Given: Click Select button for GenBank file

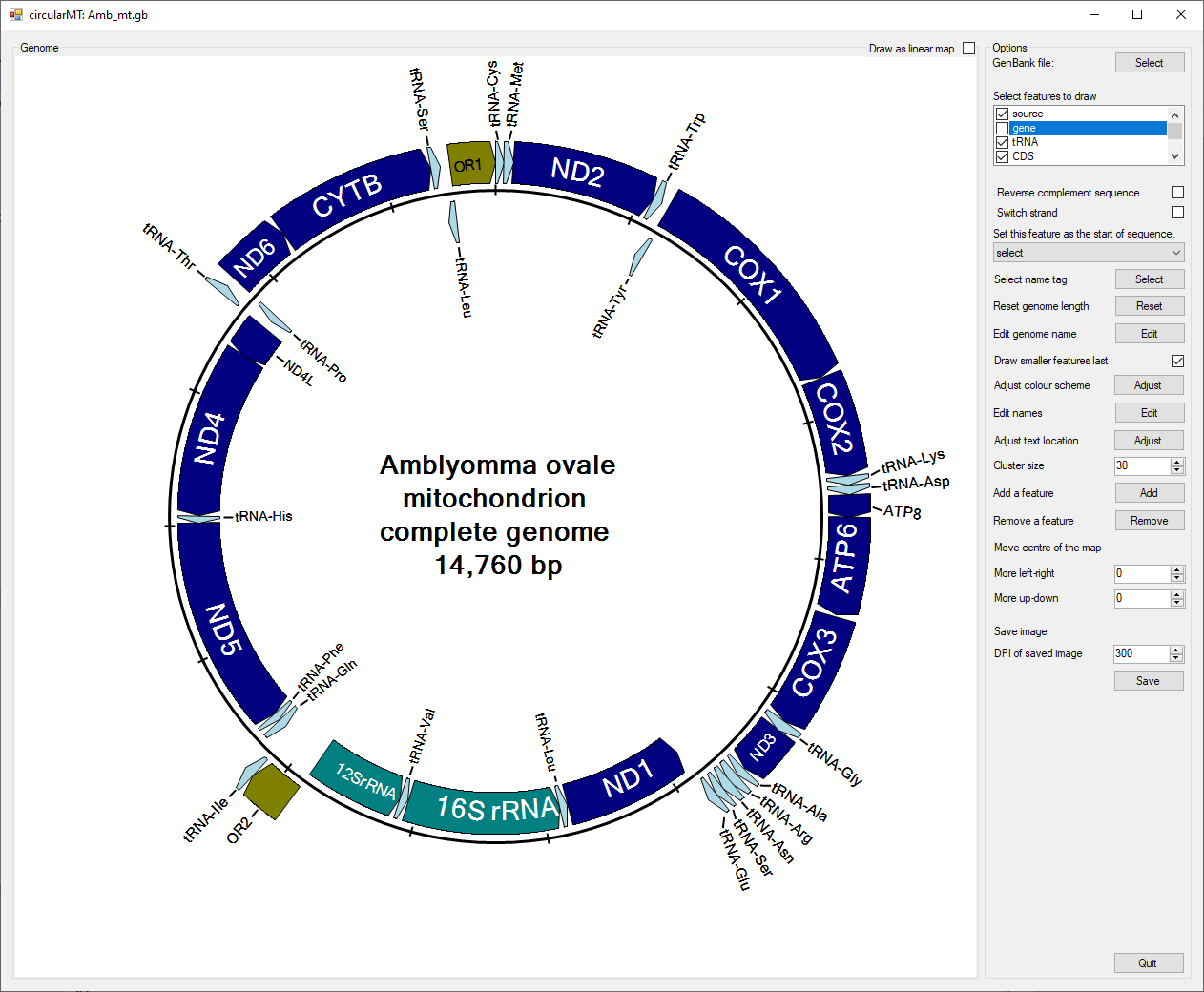Looking at the screenshot, I should click(1150, 63).
